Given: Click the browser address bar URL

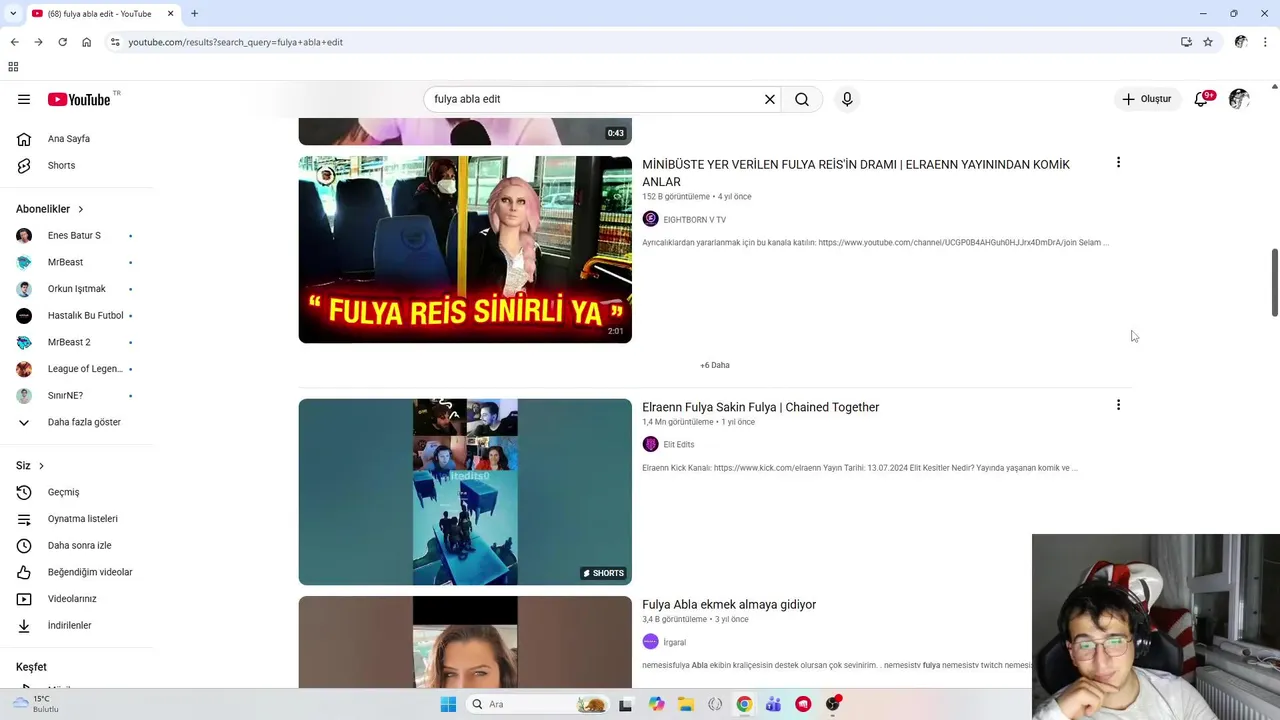Looking at the screenshot, I should pos(236,42).
